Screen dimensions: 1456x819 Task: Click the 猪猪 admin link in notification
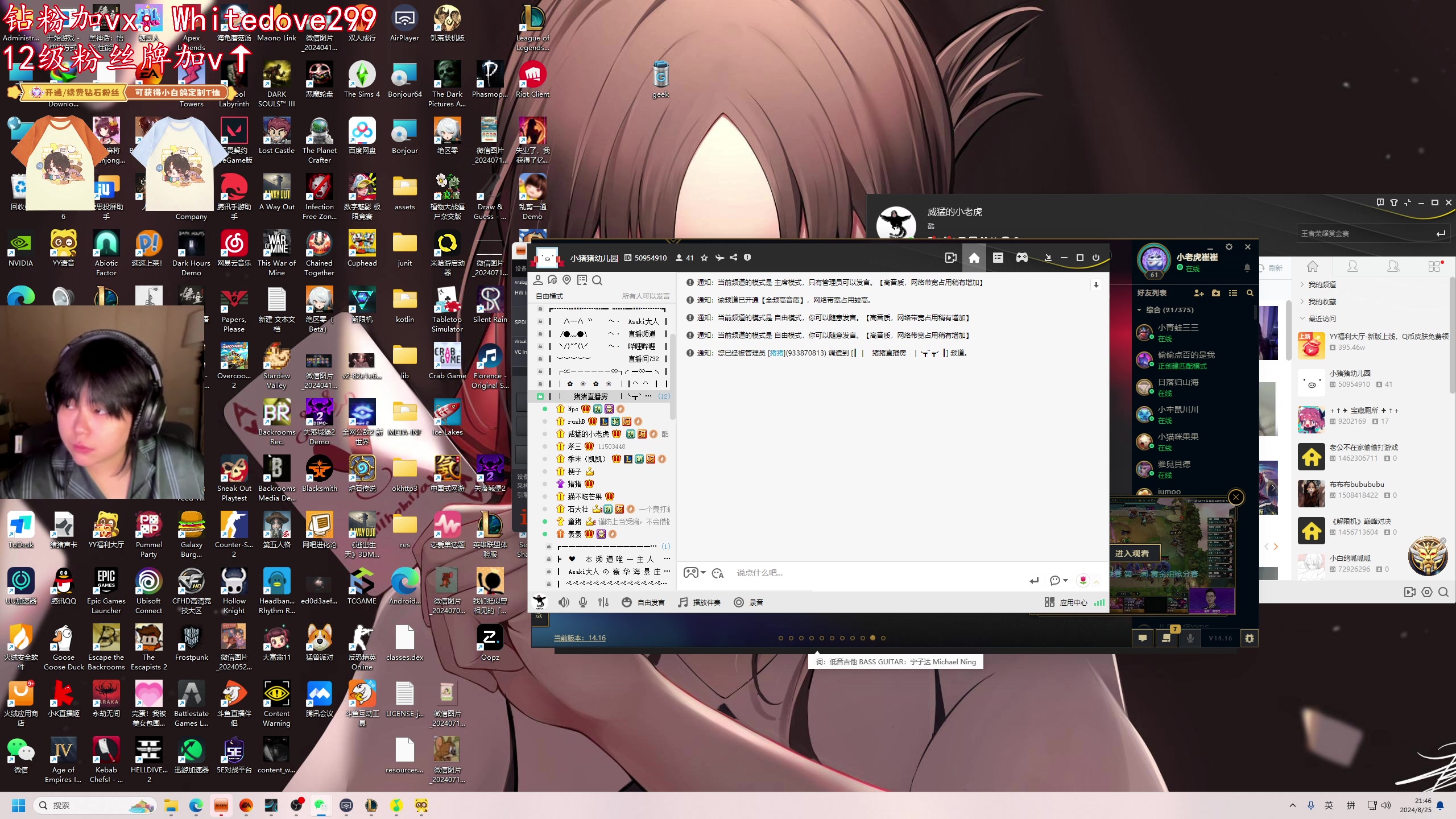[776, 353]
